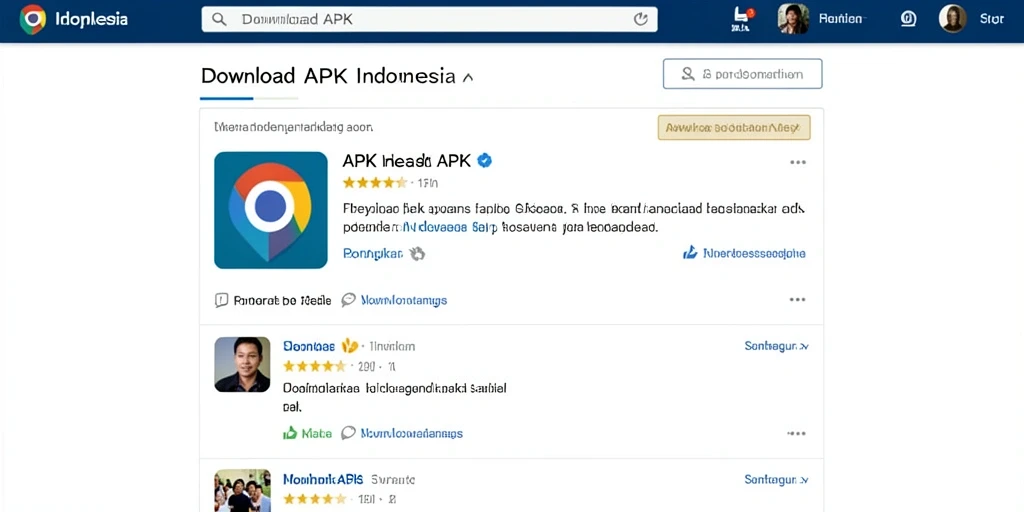
Task: Open the notifications icon with the red badge
Action: pos(741,19)
